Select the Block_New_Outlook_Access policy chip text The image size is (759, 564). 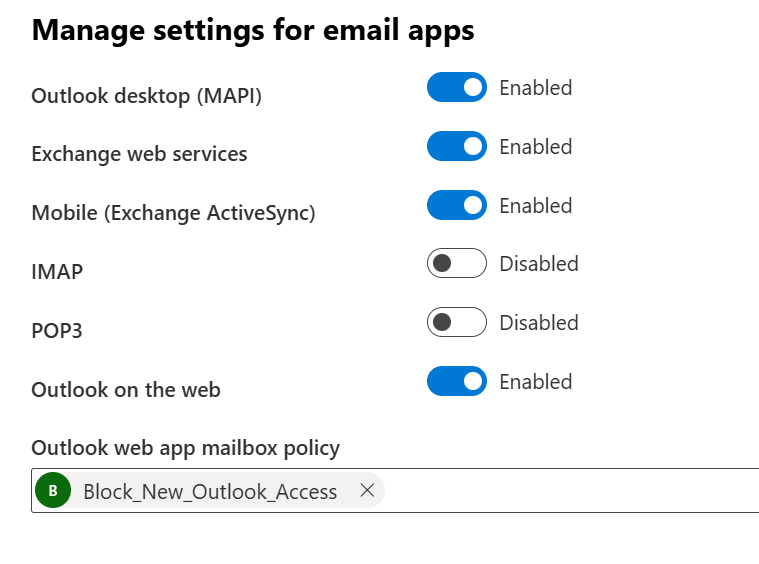tap(210, 492)
